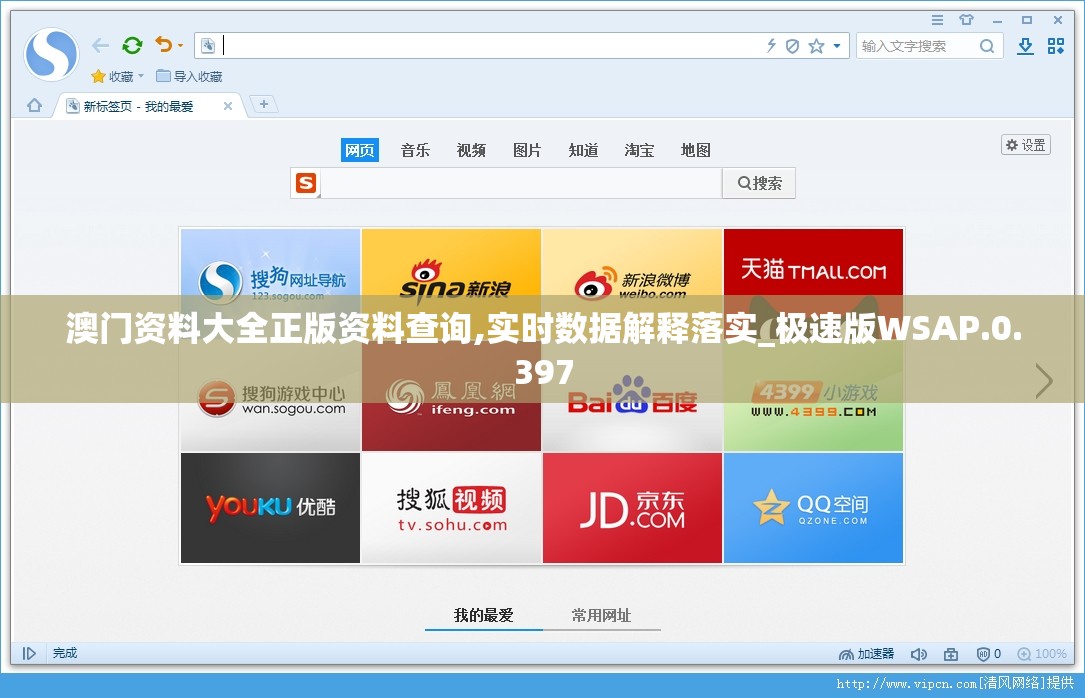Image resolution: width=1085 pixels, height=698 pixels.
Task: Open the 收藏 favorites menu
Action: click(x=117, y=76)
